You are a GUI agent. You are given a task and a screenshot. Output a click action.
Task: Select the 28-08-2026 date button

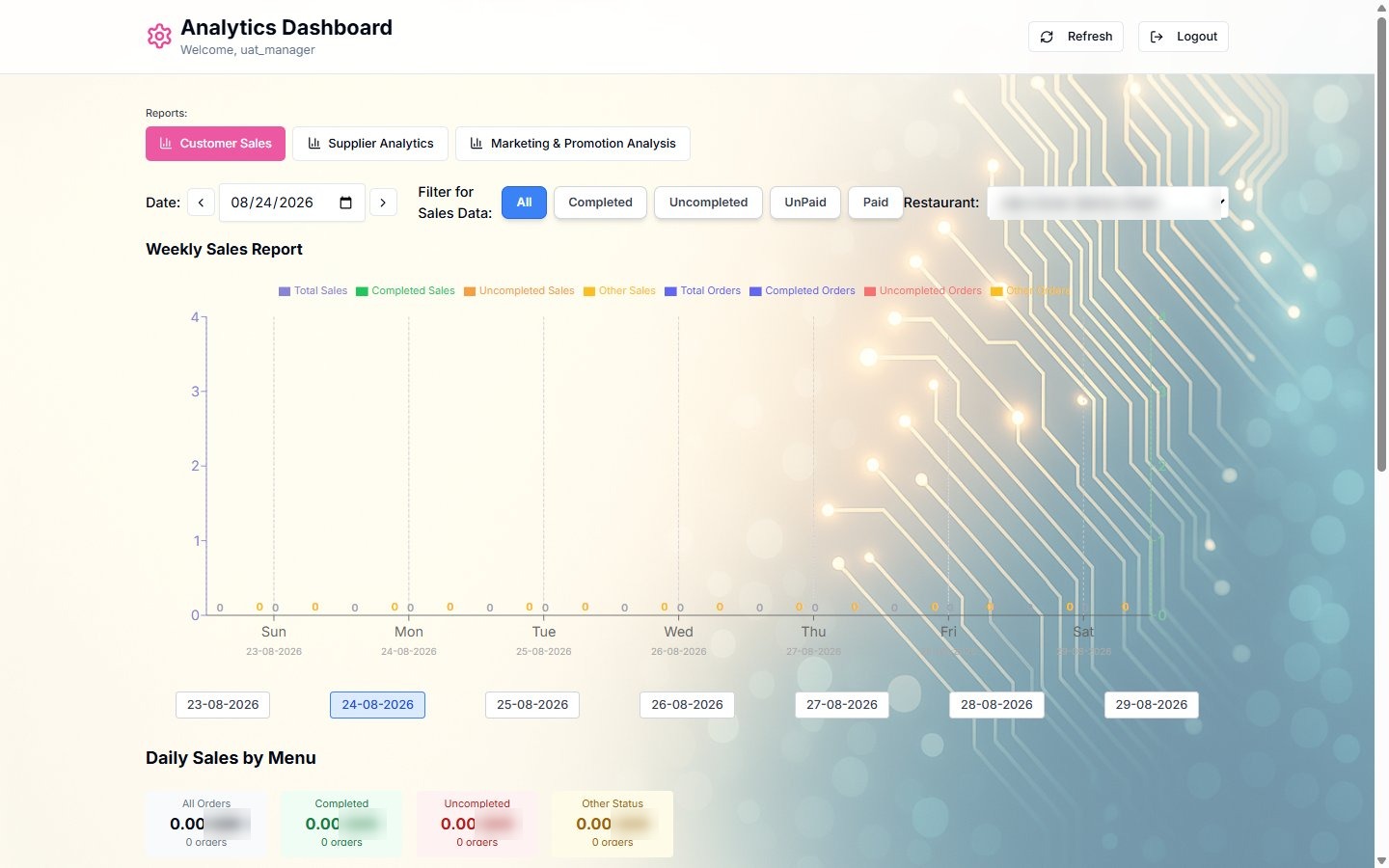point(996,705)
